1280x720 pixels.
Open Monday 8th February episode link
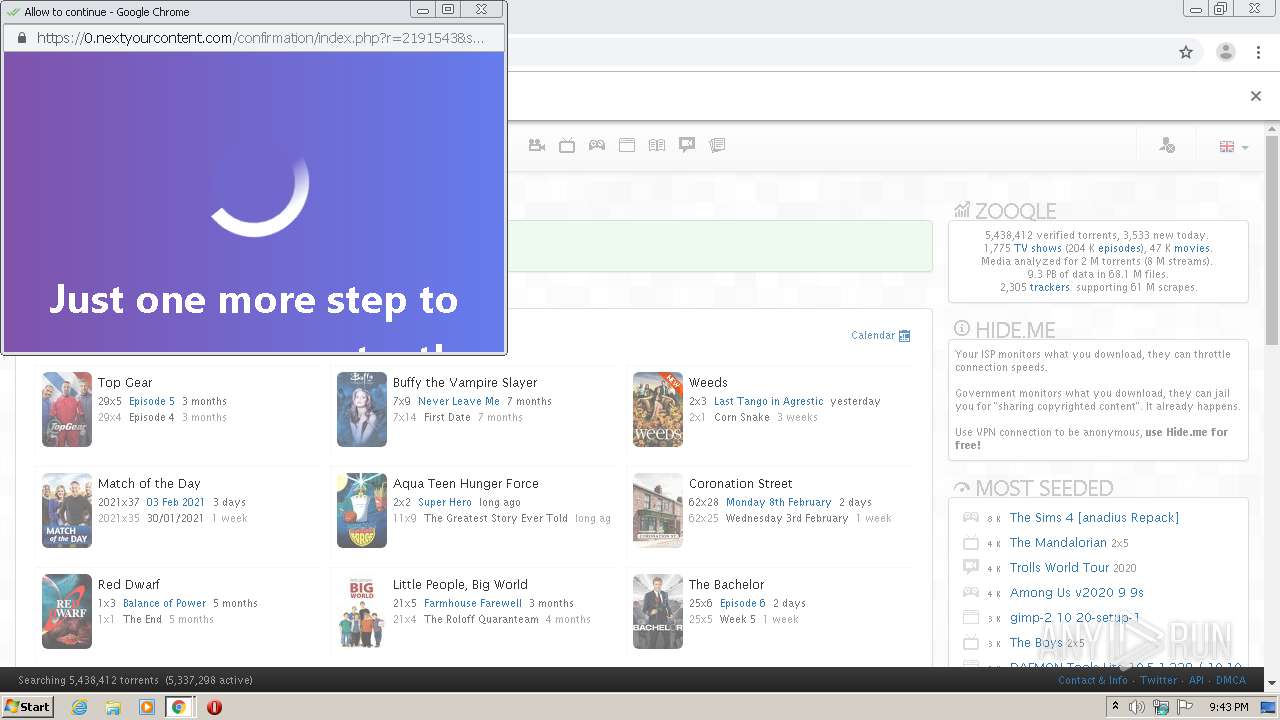[x=779, y=502]
